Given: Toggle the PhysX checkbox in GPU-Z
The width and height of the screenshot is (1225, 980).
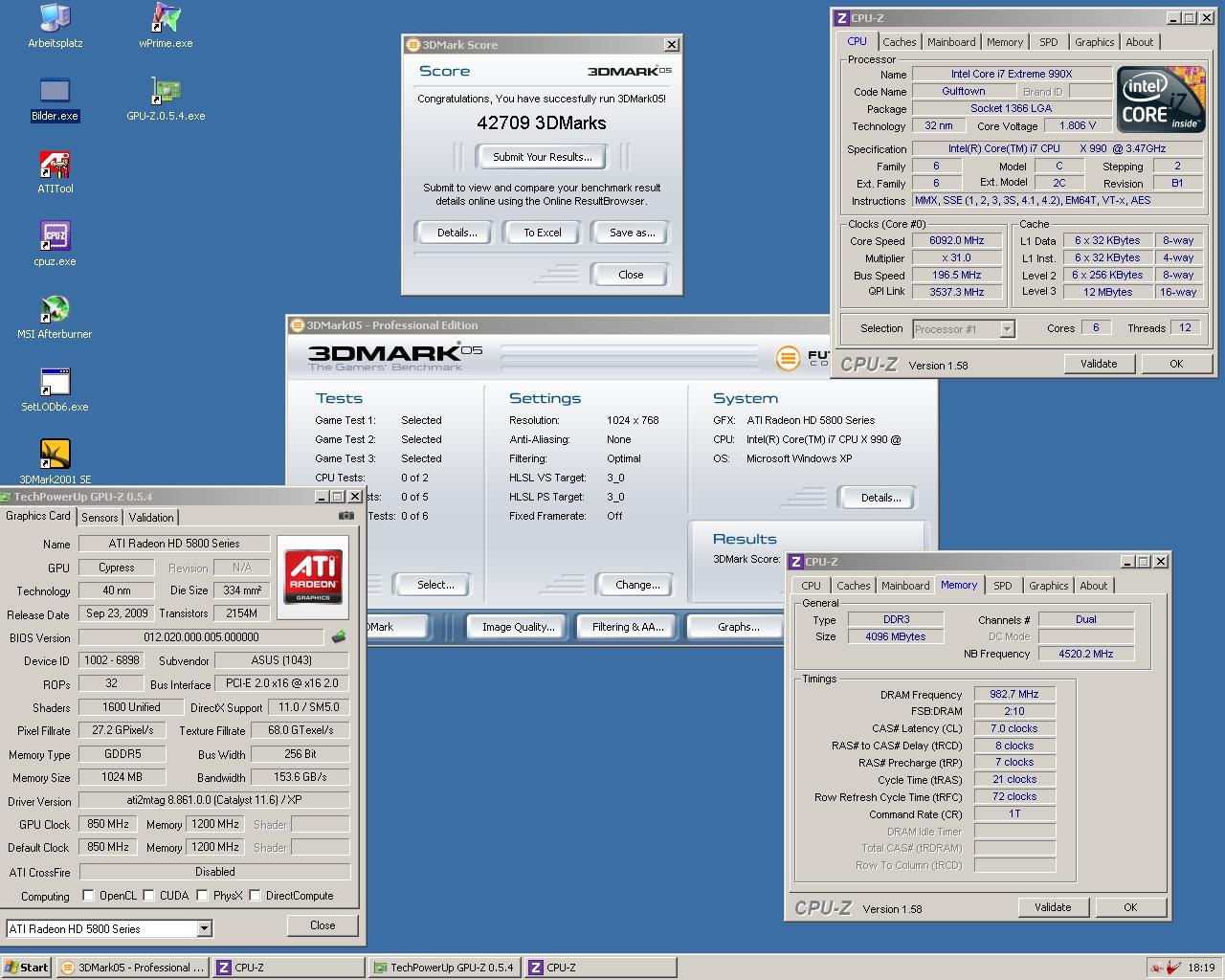Looking at the screenshot, I should (202, 896).
